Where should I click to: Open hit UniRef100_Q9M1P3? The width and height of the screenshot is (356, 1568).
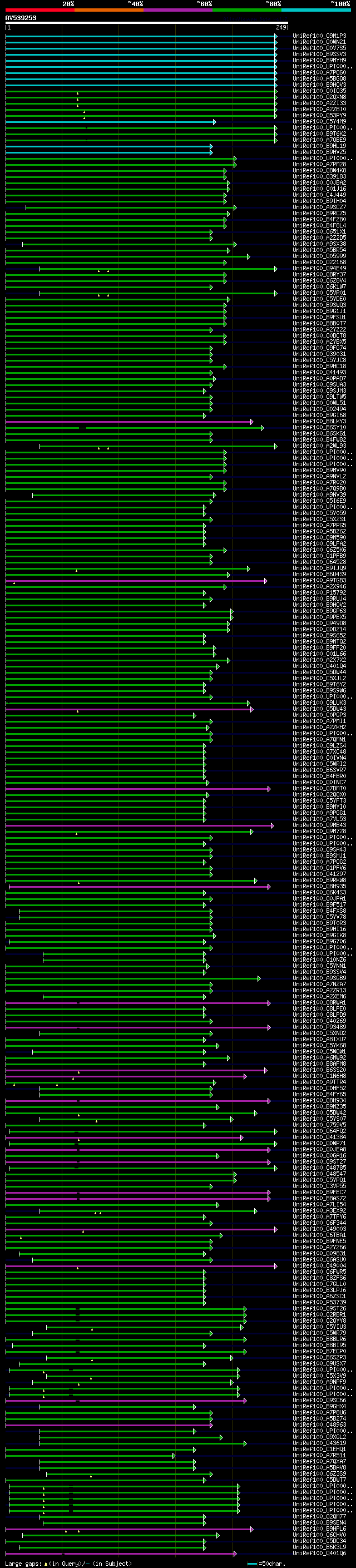tap(319, 36)
